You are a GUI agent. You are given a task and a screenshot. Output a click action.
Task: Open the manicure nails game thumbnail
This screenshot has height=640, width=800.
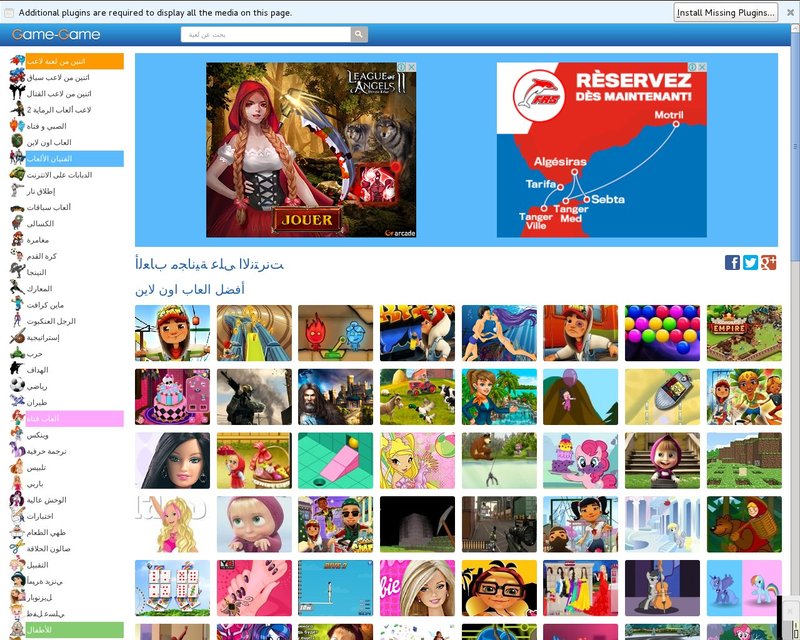click(254, 588)
